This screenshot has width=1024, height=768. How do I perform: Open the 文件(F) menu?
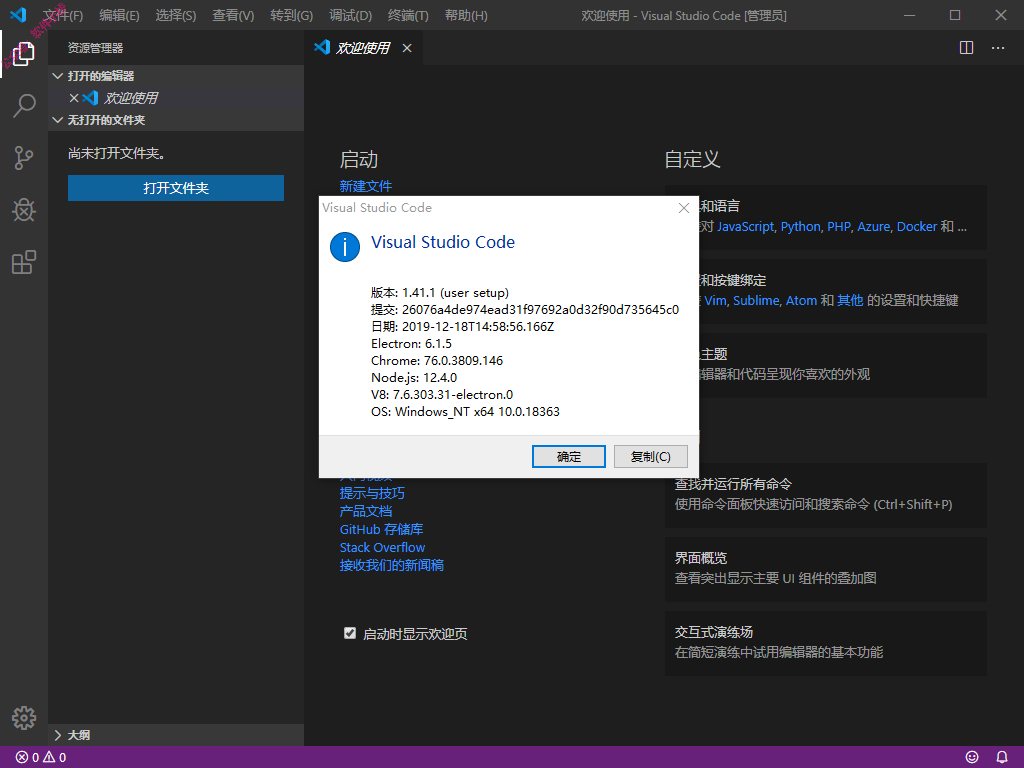[63, 15]
